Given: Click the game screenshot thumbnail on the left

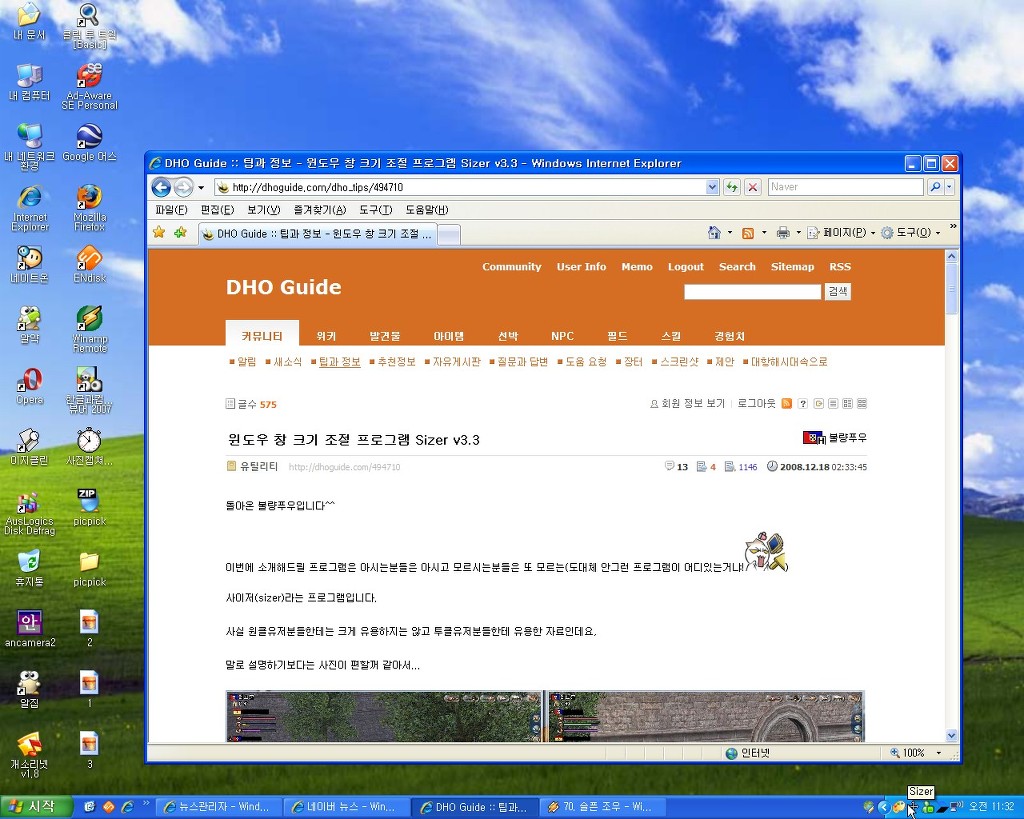Looking at the screenshot, I should coord(384,716).
